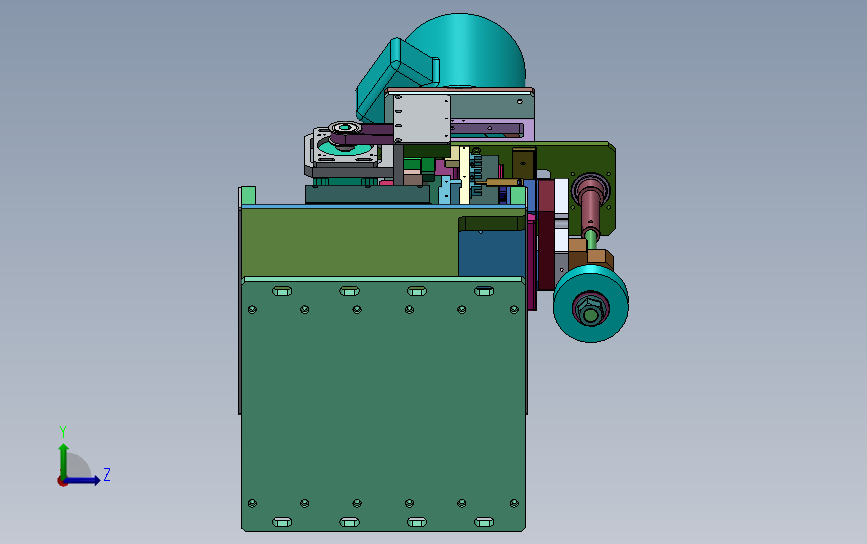This screenshot has height=544, width=867.
Task: Click the blue Z axis arrow of the triad
Action: point(83,480)
